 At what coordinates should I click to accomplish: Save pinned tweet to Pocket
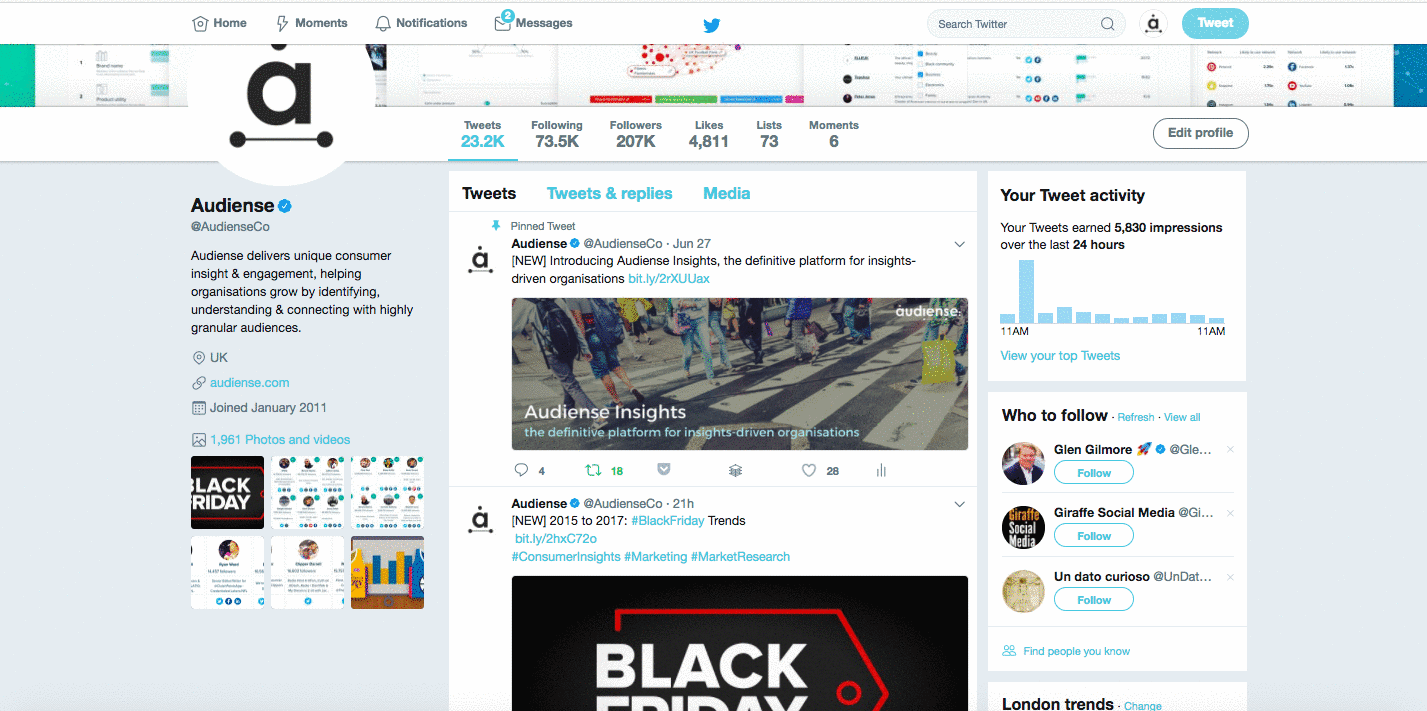pyautogui.click(x=663, y=469)
